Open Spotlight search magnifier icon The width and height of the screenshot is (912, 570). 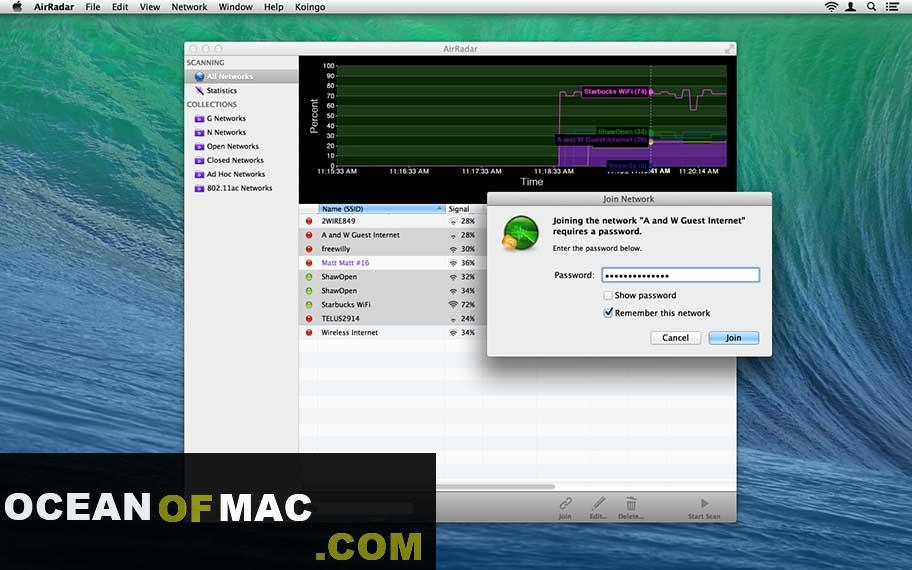(871, 7)
